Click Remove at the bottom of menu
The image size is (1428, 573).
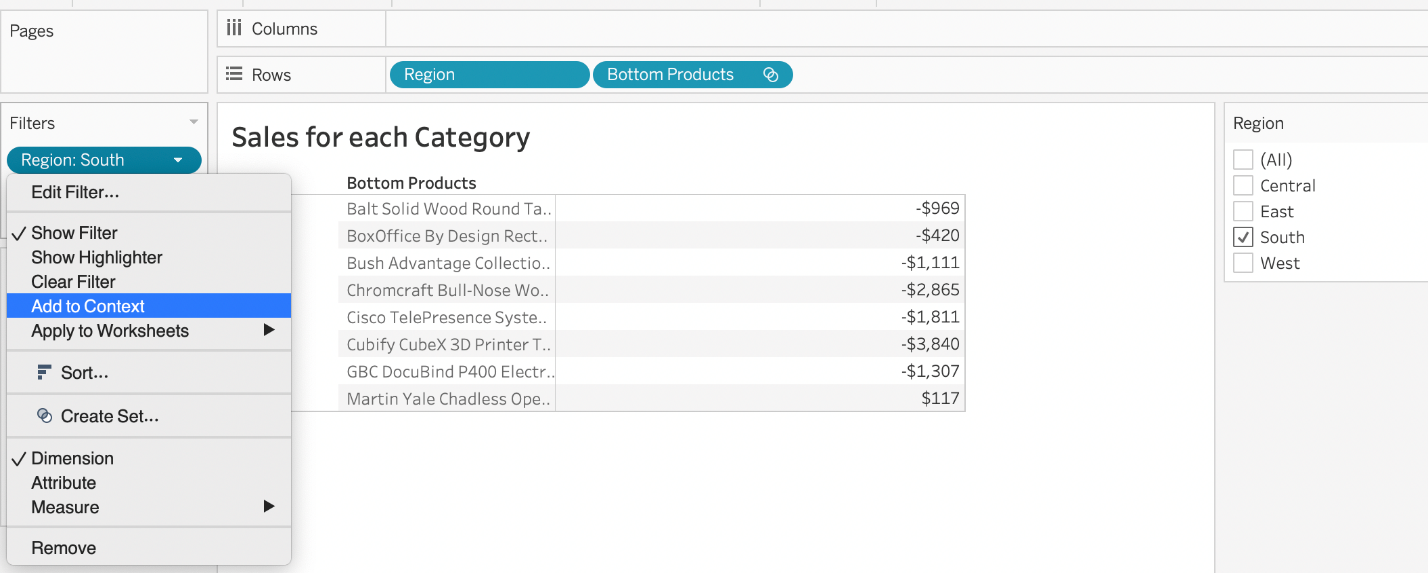[x=64, y=548]
